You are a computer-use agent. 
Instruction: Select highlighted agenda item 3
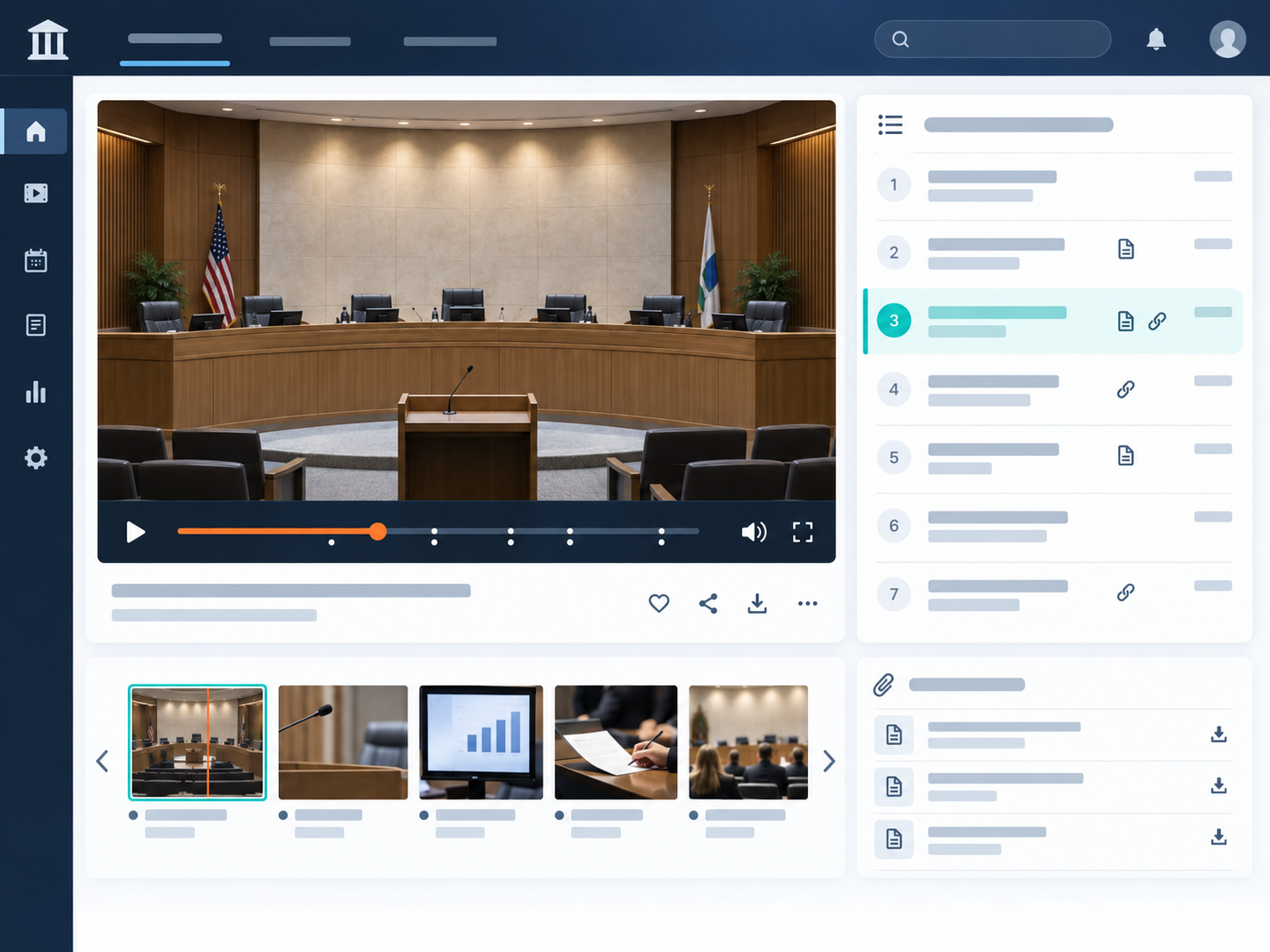pyautogui.click(x=1053, y=321)
